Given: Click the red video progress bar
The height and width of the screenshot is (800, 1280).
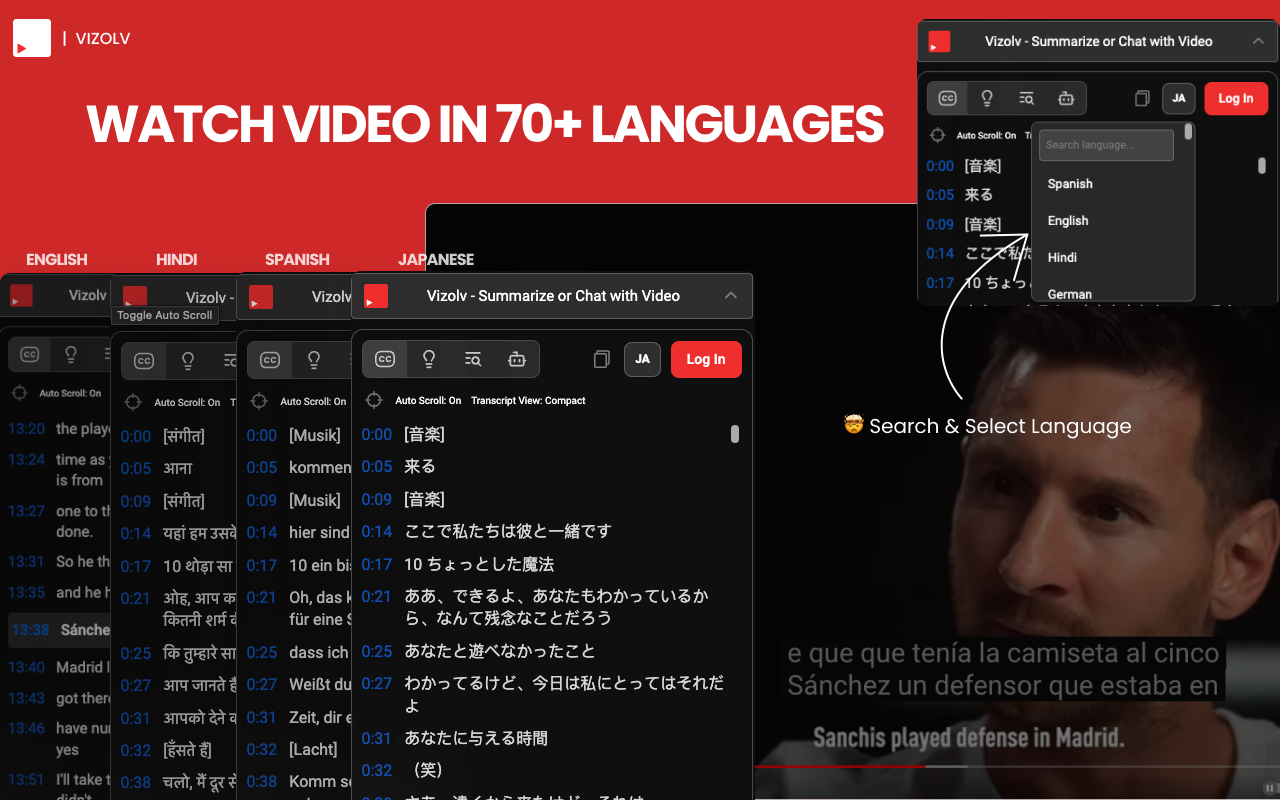Looking at the screenshot, I should click(x=839, y=766).
